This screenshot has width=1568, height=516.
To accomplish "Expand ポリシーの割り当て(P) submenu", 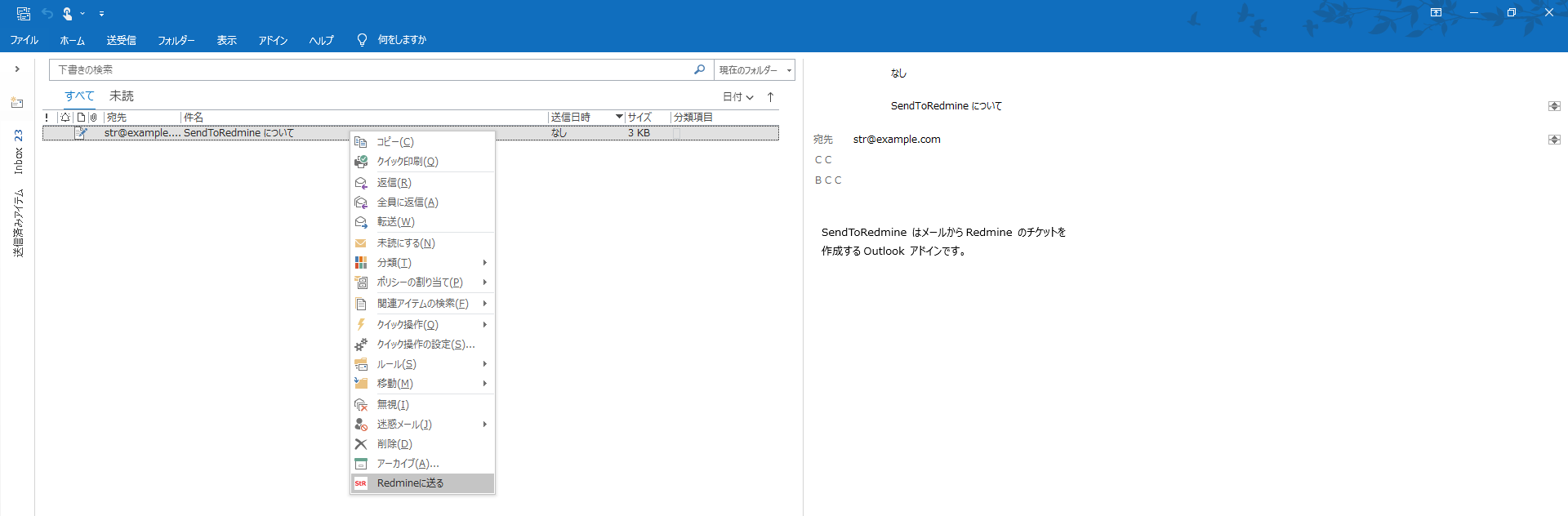I will (422, 282).
